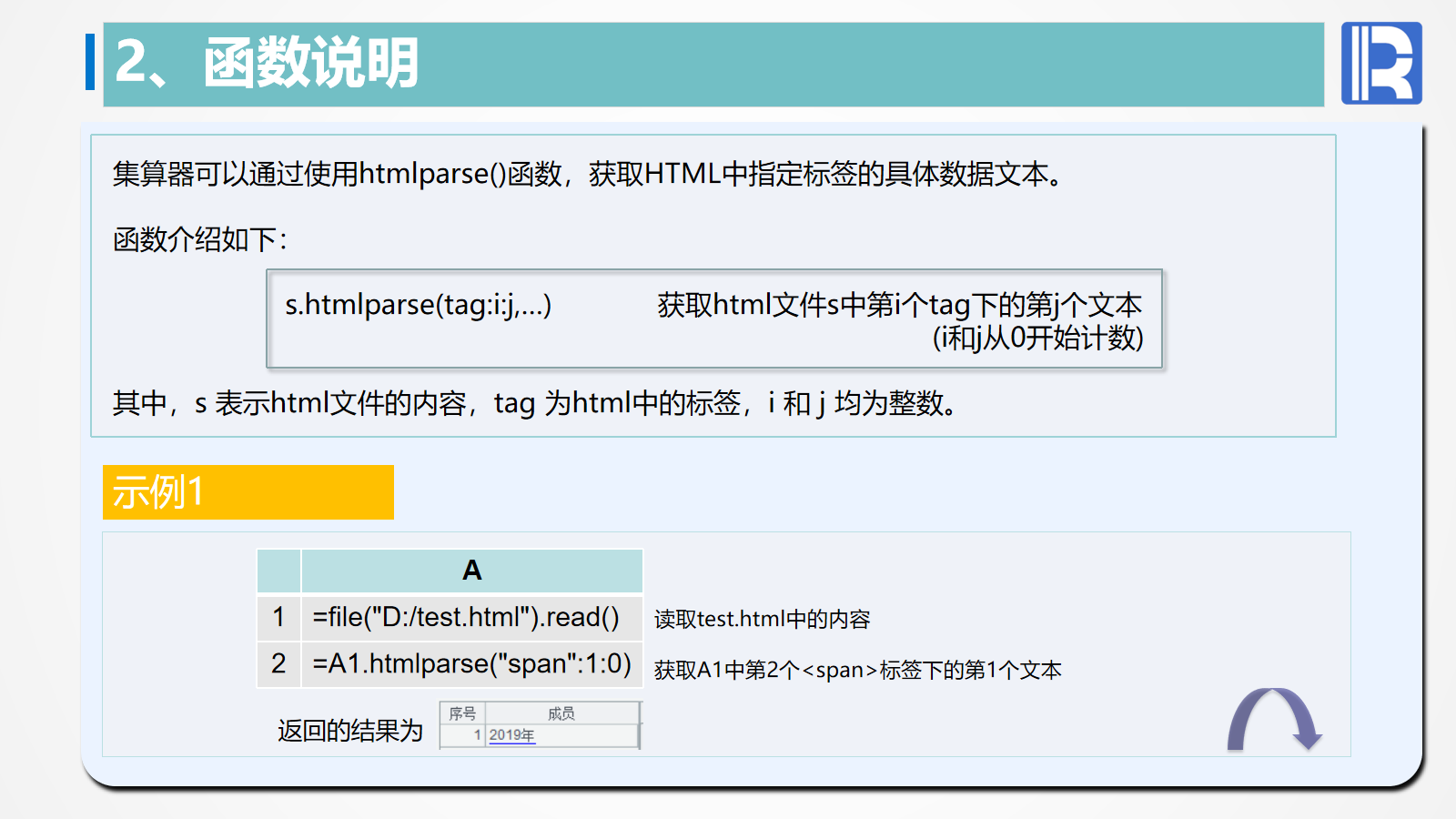This screenshot has height=819, width=1456.
Task: Click the 返回的结果为 label
Action: (x=350, y=731)
